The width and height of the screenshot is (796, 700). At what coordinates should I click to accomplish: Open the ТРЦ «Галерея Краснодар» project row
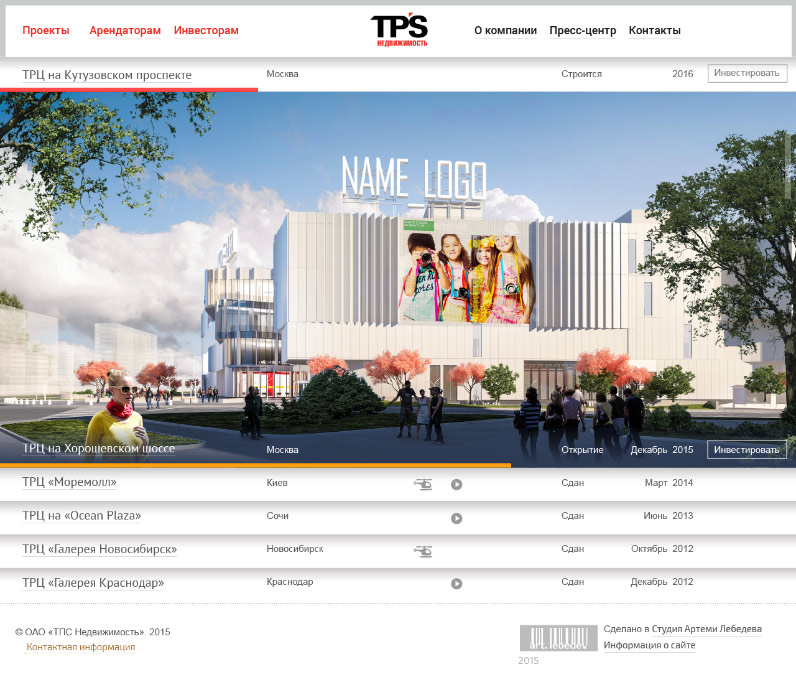[x=93, y=583]
